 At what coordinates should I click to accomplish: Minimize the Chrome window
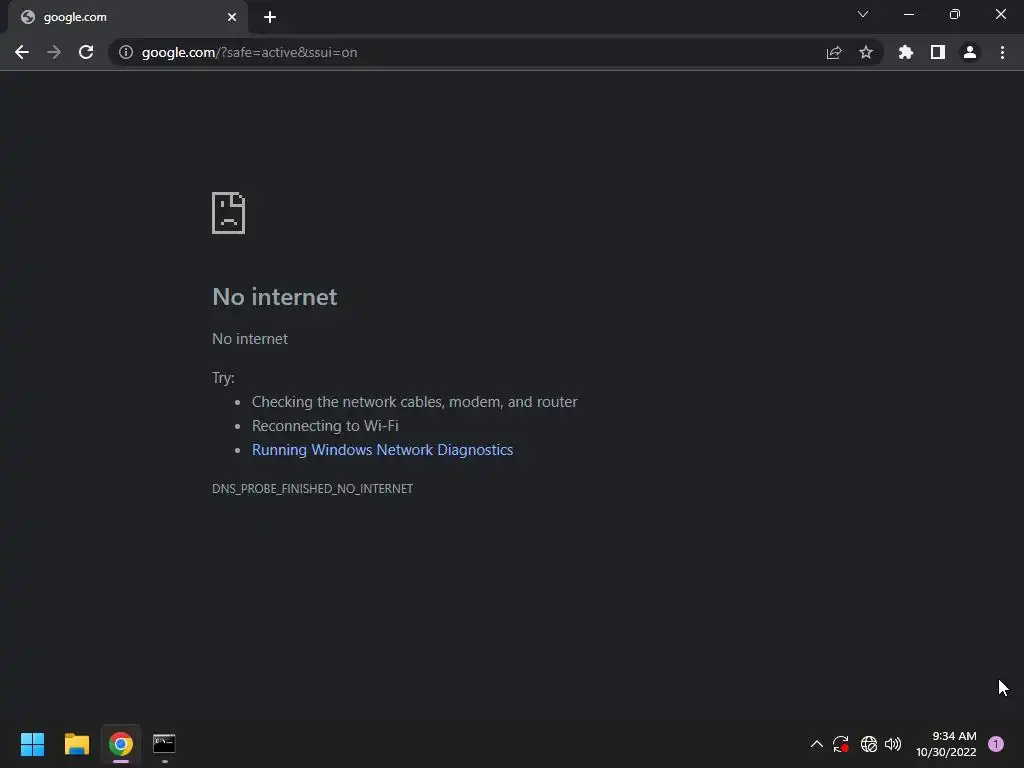click(909, 14)
